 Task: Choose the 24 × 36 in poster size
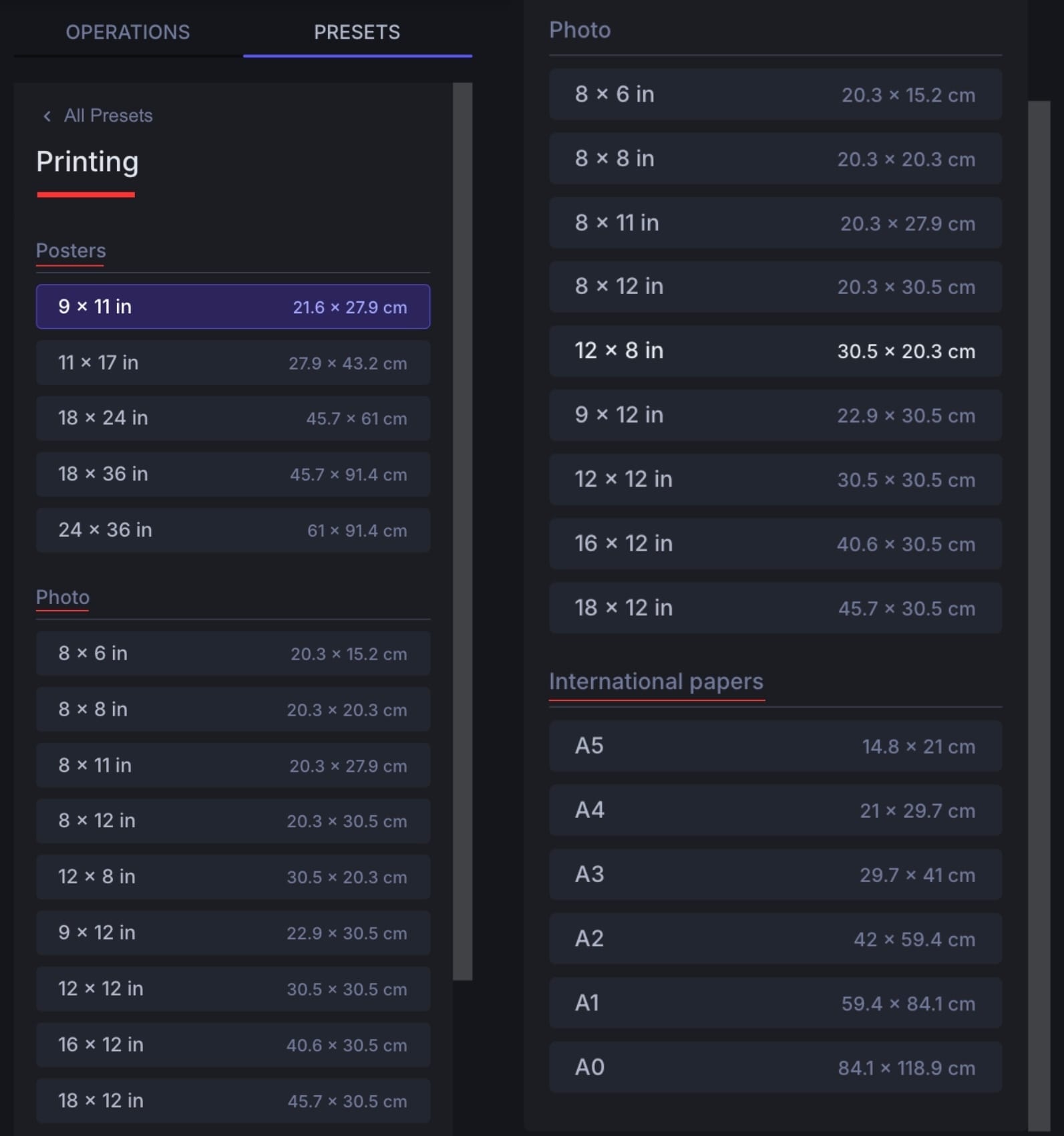click(233, 530)
